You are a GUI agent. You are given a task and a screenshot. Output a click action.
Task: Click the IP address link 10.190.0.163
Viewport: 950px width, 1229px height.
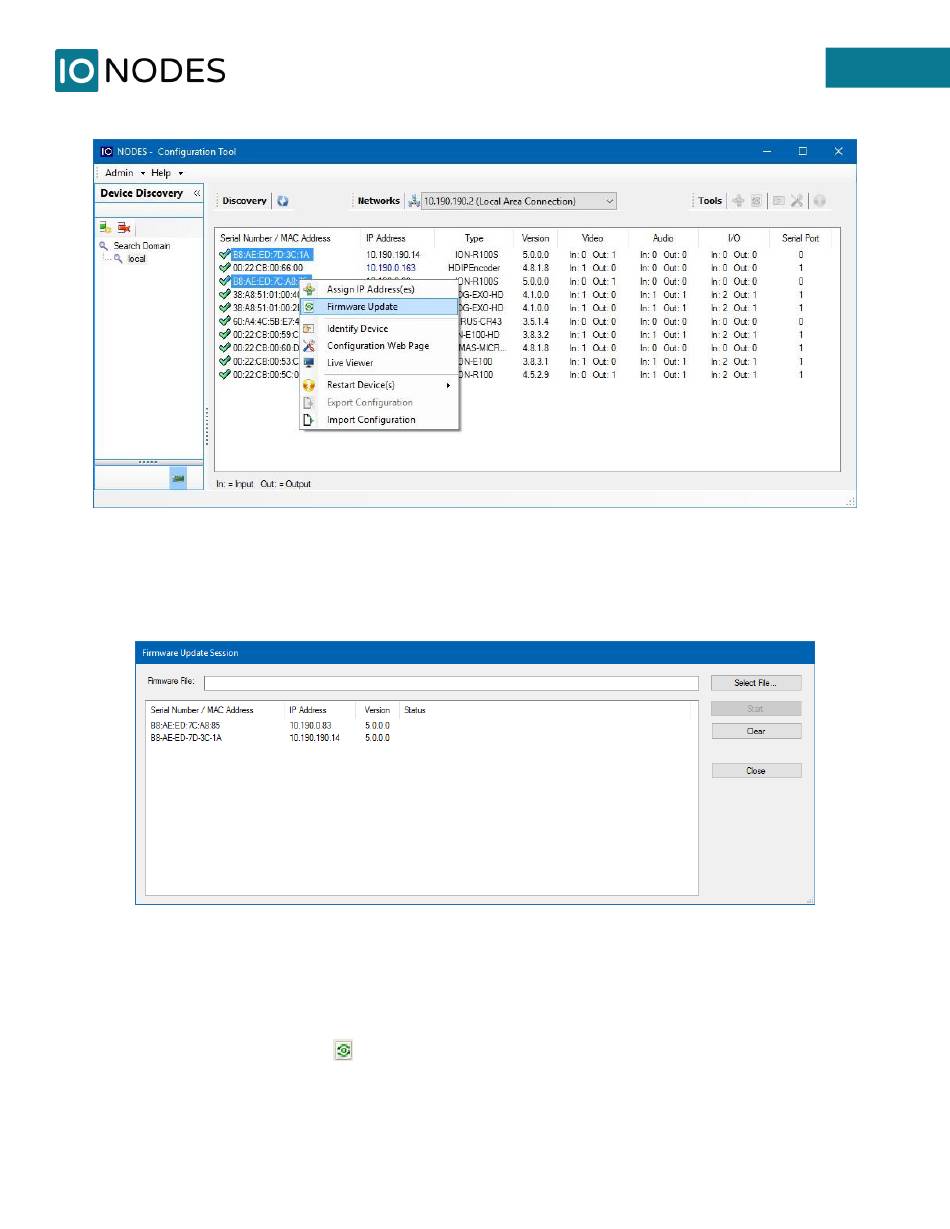(x=391, y=268)
